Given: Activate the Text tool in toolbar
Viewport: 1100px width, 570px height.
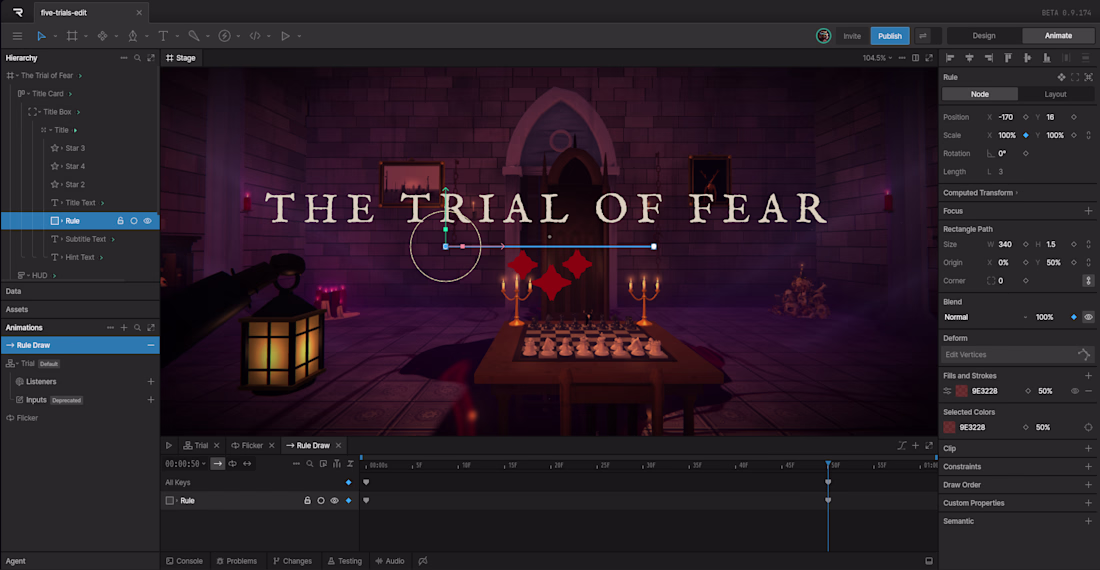Looking at the screenshot, I should click(163, 36).
